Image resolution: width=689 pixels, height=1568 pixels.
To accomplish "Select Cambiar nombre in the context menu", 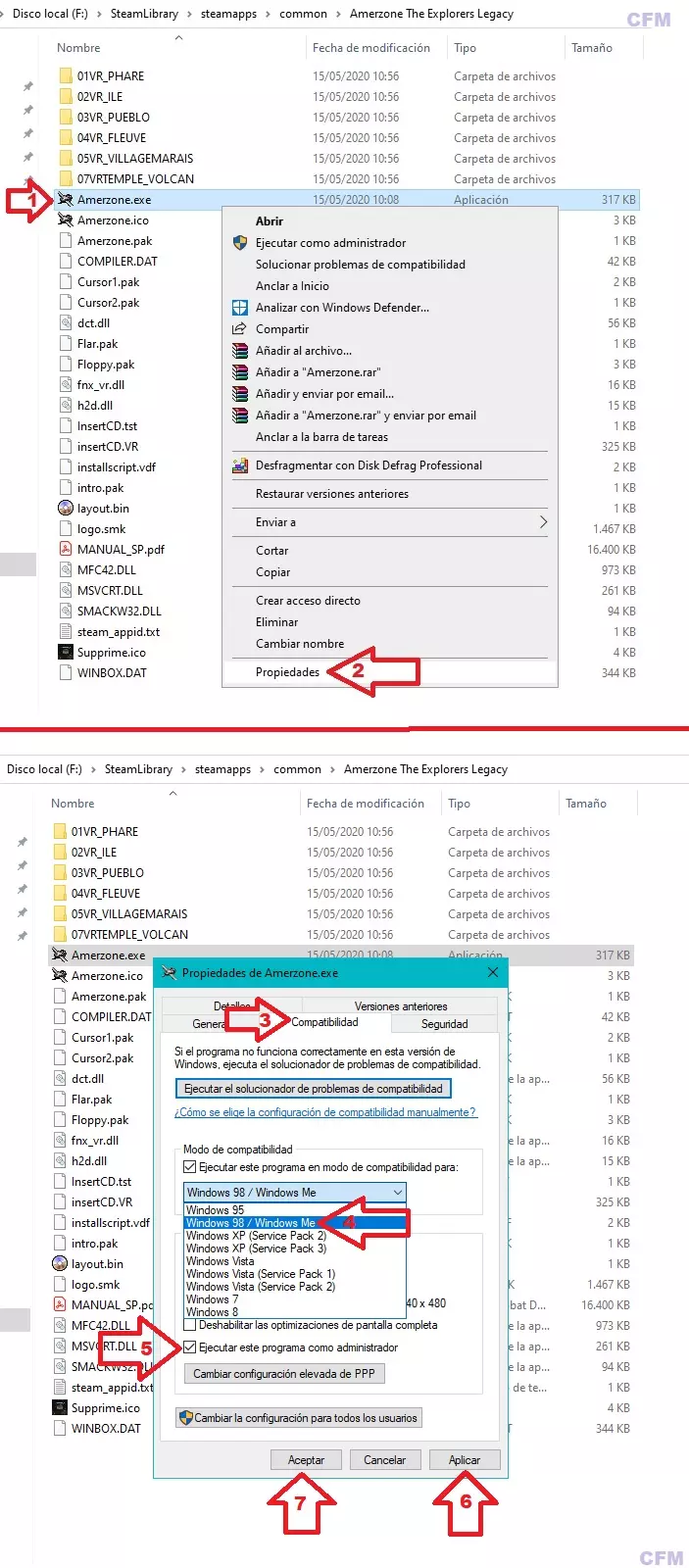I will pyautogui.click(x=390, y=644).
